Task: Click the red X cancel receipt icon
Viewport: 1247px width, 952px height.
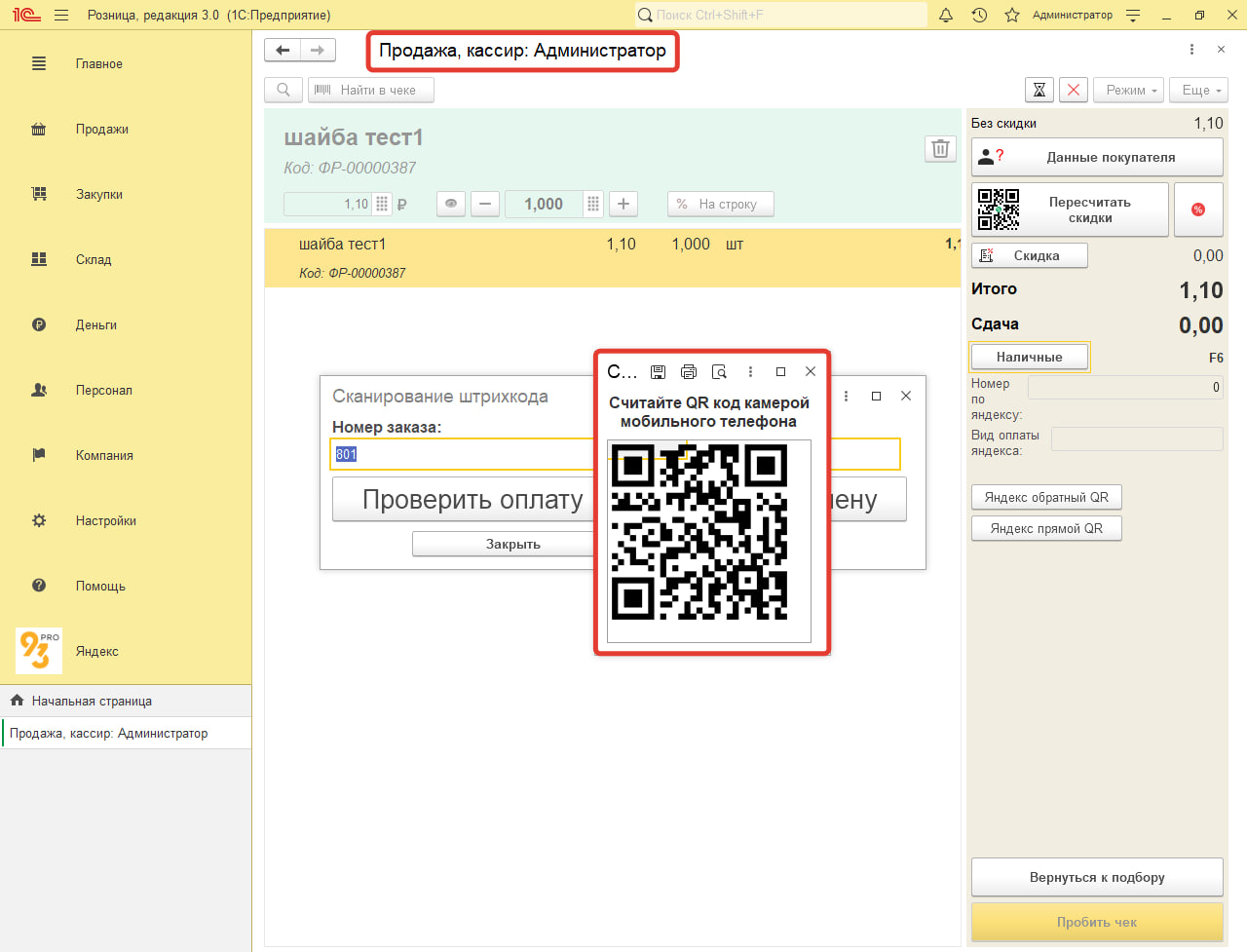Action: (x=1074, y=90)
